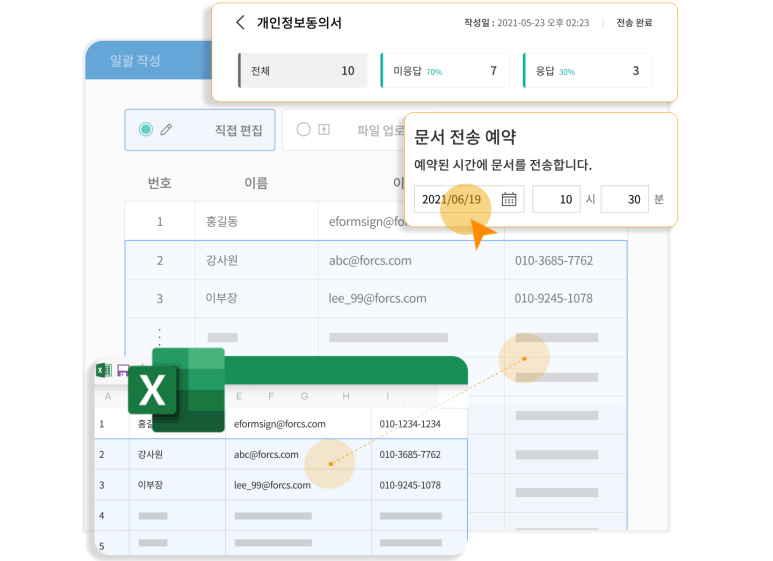Click the 2021/06/19 date field
773x561 pixels.
[468, 199]
